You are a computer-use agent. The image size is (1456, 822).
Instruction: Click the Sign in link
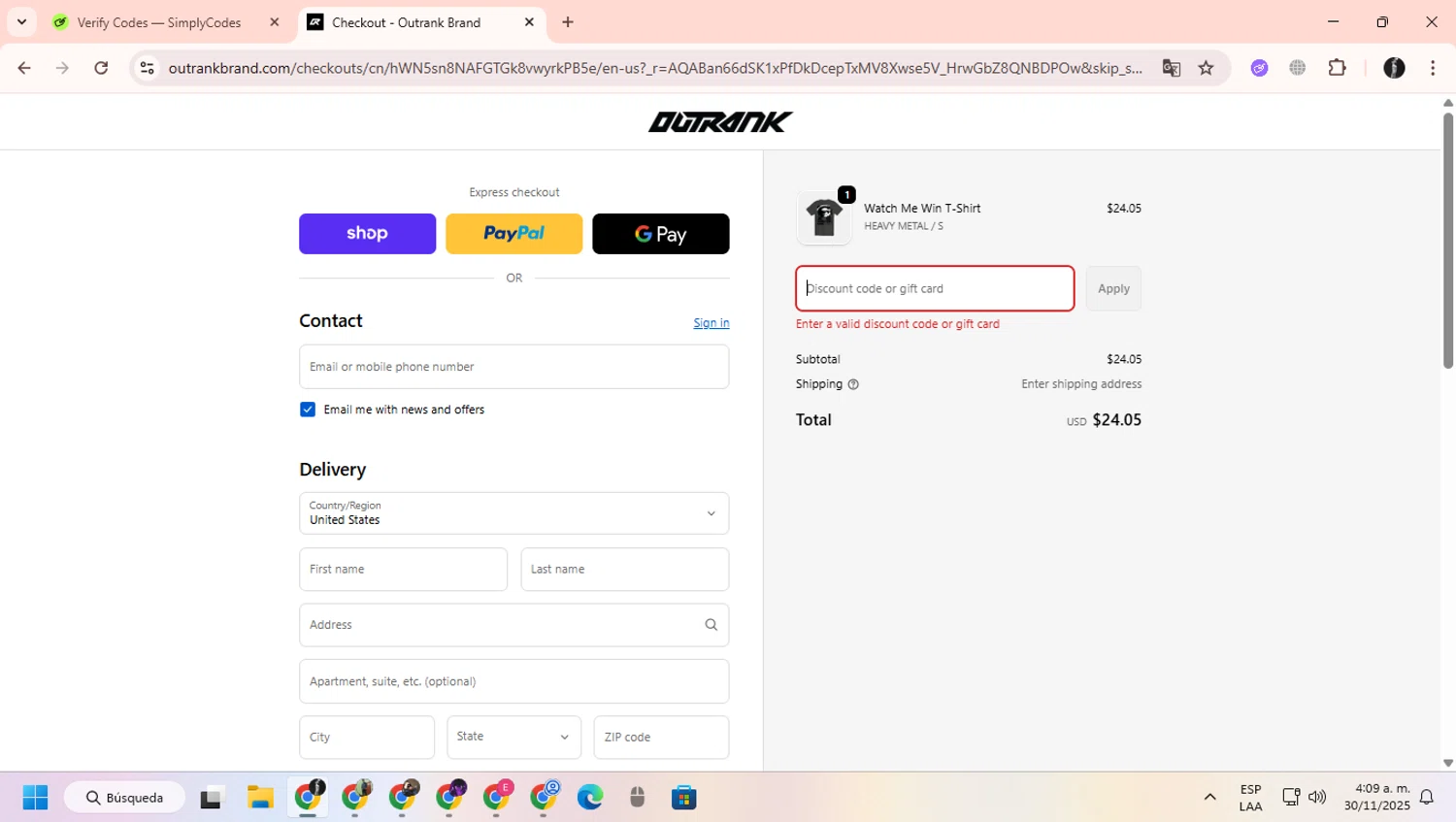pyautogui.click(x=711, y=323)
